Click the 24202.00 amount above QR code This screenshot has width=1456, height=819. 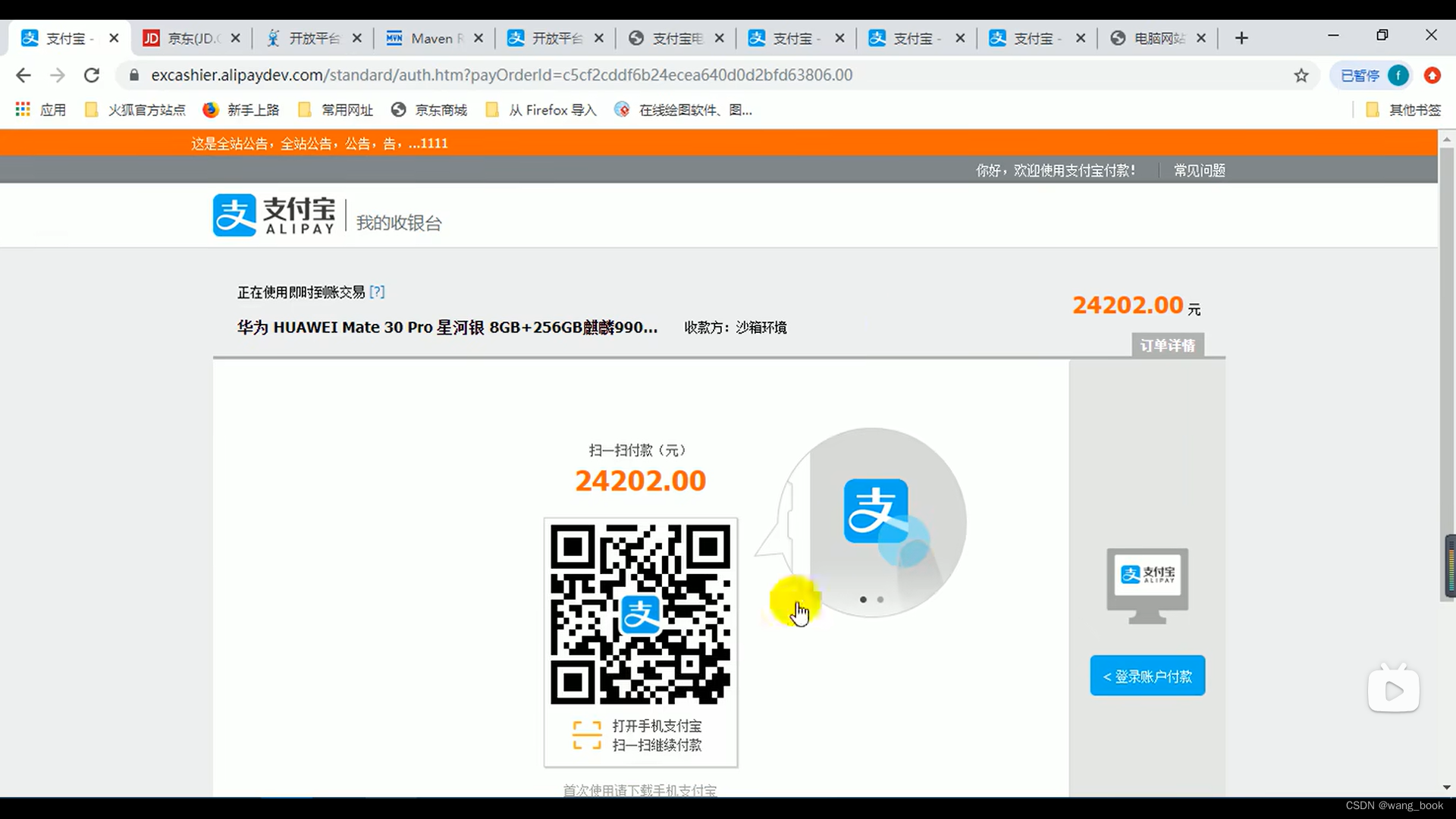tap(640, 481)
